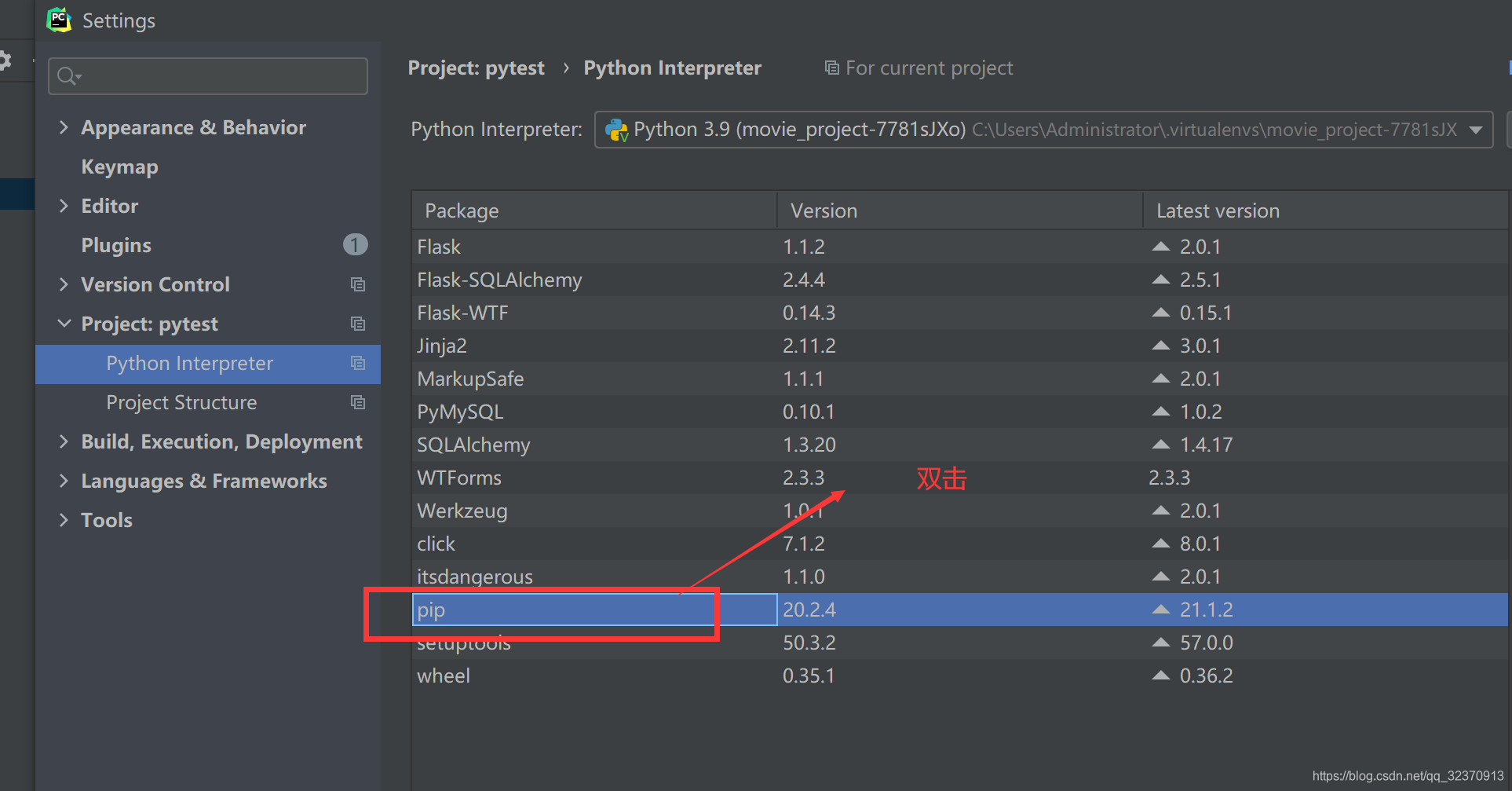Click upgrade arrow icon in click row
The image size is (1512, 791).
[1160, 544]
